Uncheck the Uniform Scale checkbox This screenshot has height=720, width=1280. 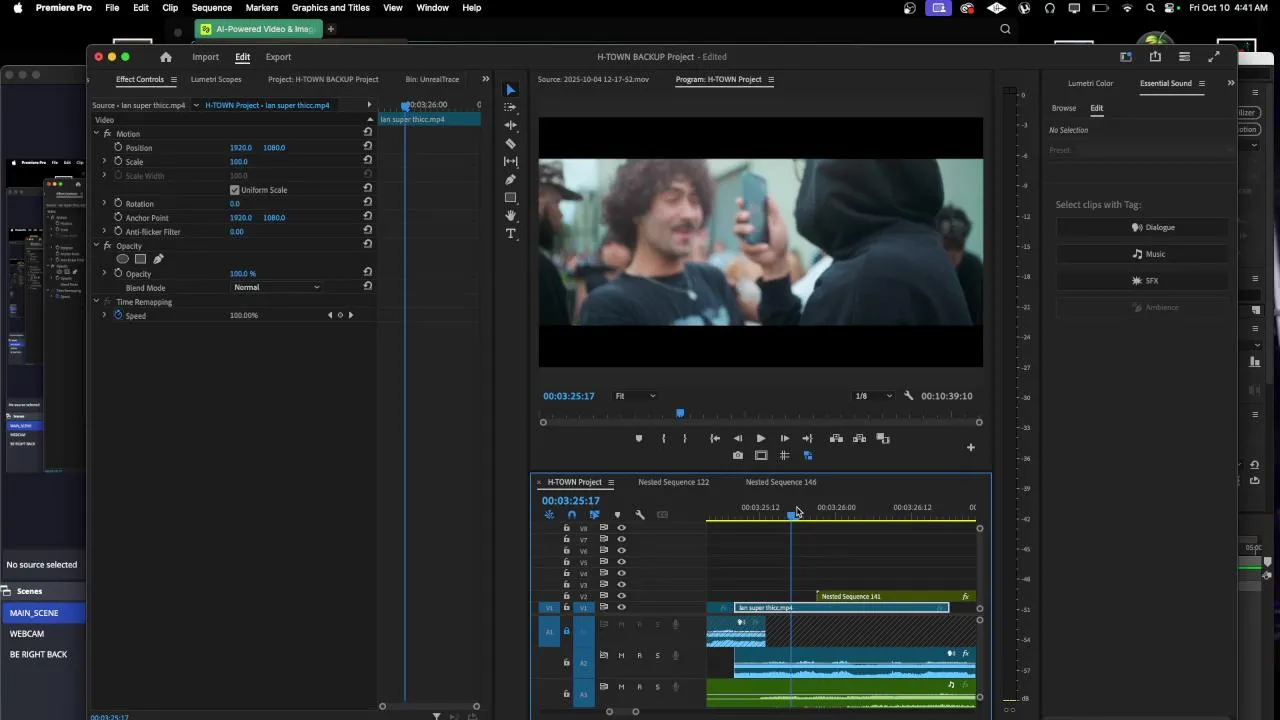click(x=235, y=190)
